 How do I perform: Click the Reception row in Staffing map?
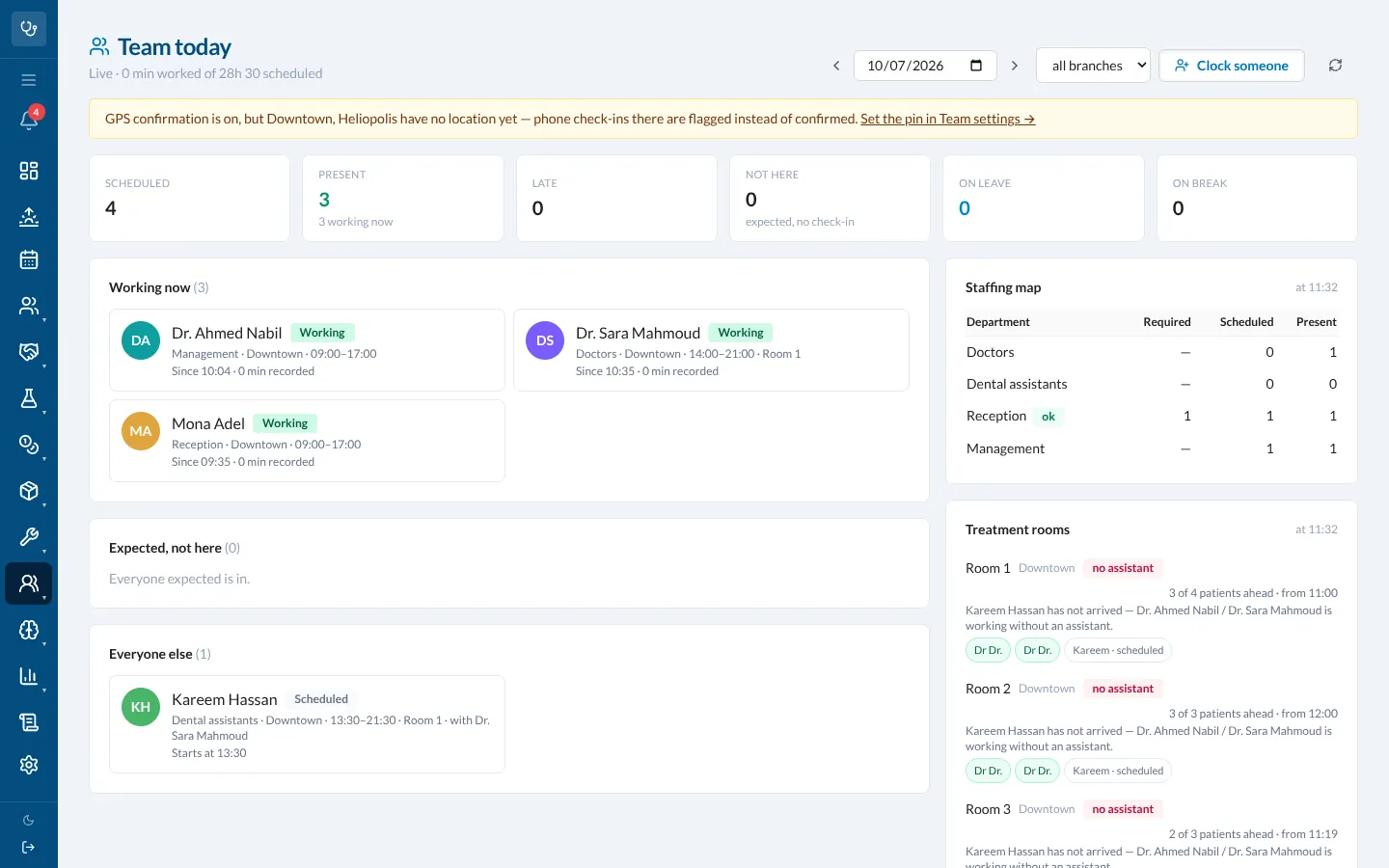pos(1152,416)
